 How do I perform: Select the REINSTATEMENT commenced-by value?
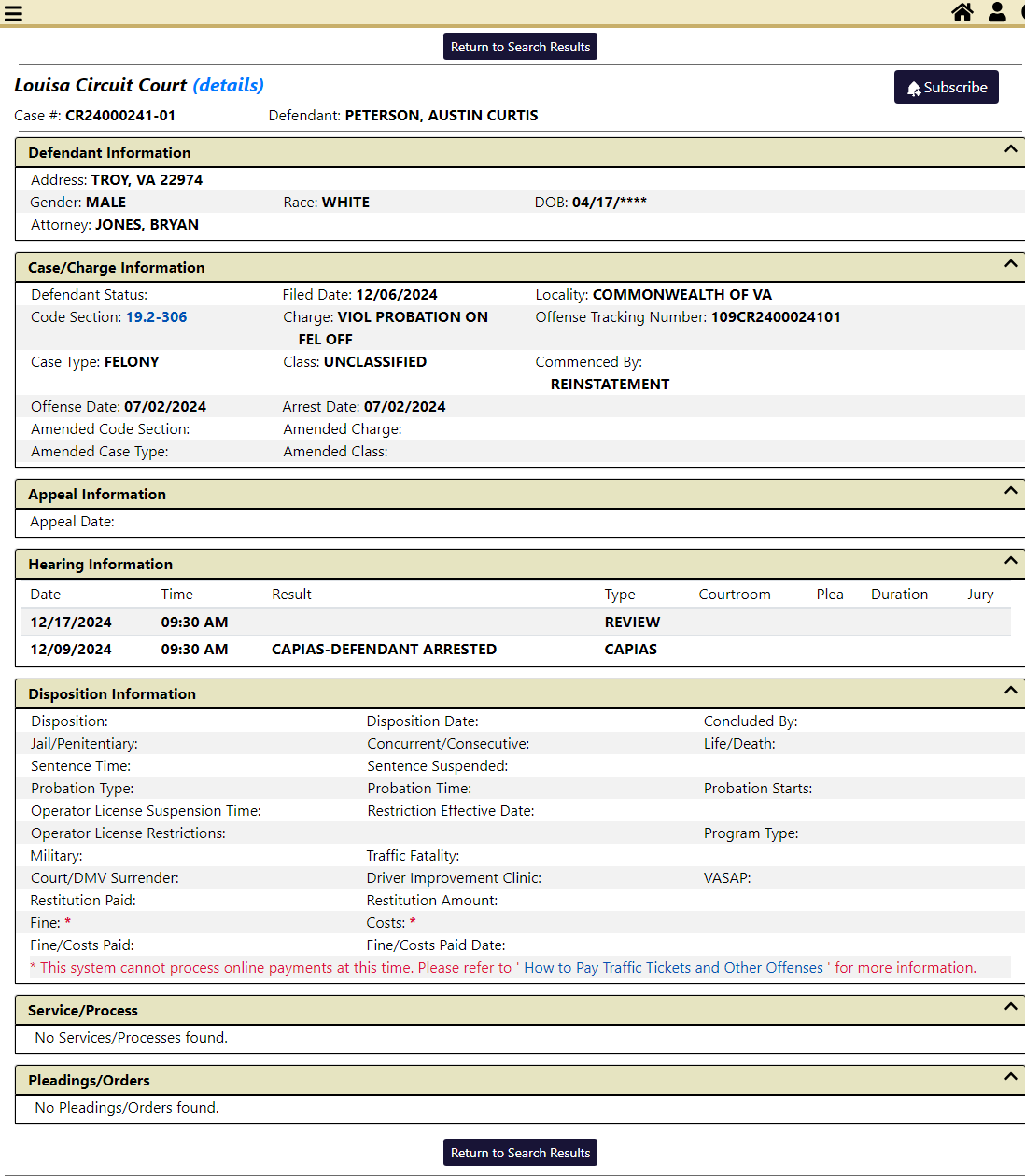point(610,385)
